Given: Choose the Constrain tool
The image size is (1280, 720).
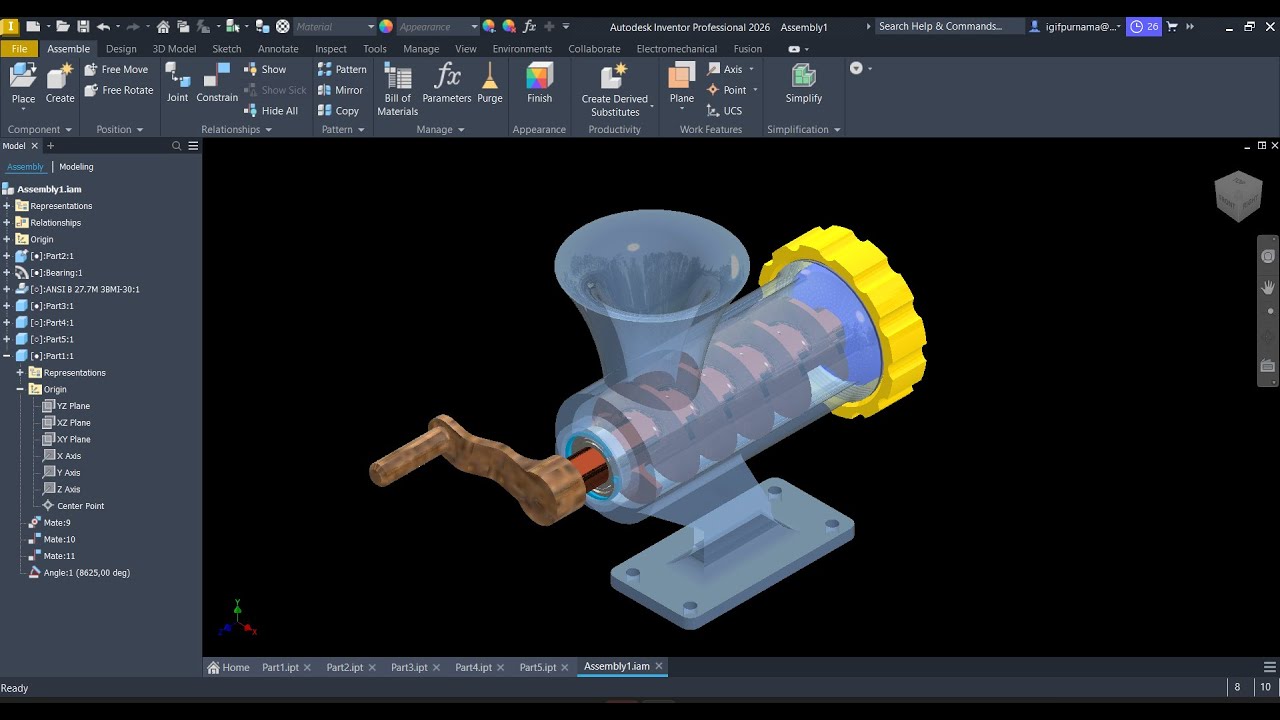Looking at the screenshot, I should click(217, 83).
